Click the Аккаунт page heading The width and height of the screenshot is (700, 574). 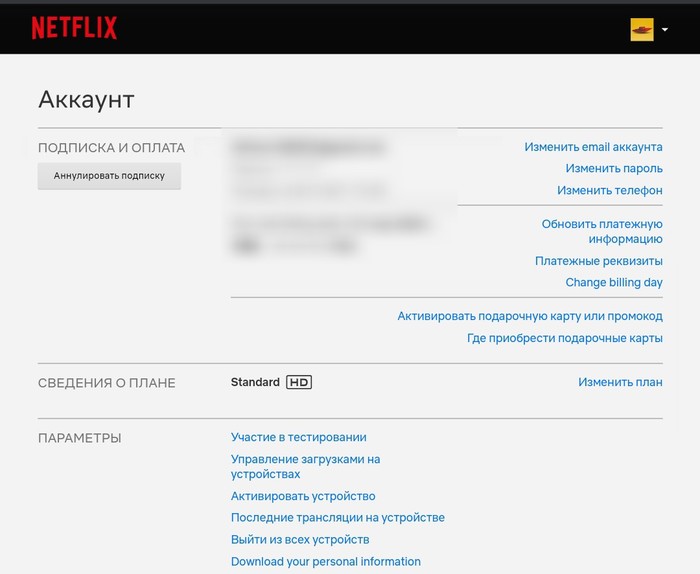[86, 100]
